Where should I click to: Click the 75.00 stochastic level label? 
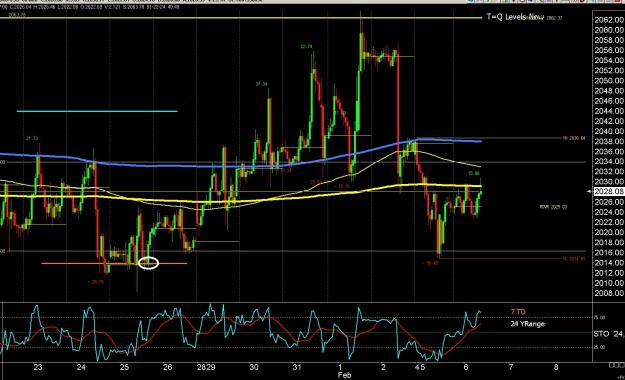click(600, 318)
